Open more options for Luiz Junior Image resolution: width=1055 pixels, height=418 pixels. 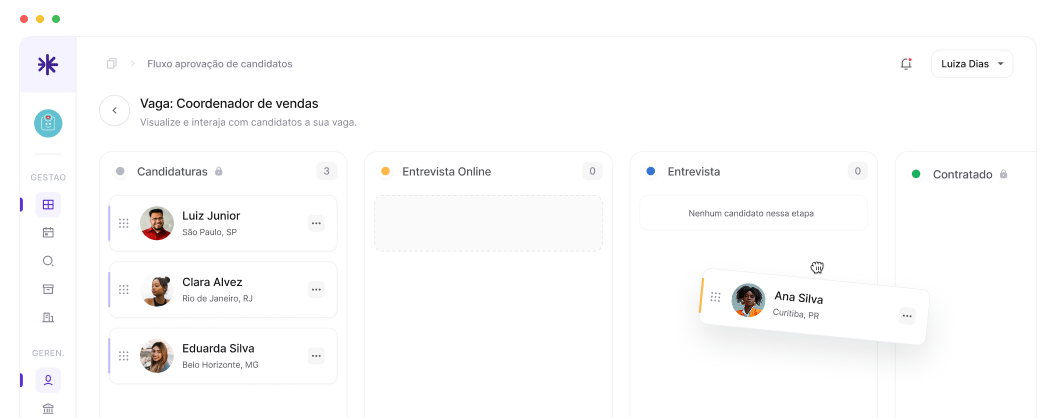[316, 223]
